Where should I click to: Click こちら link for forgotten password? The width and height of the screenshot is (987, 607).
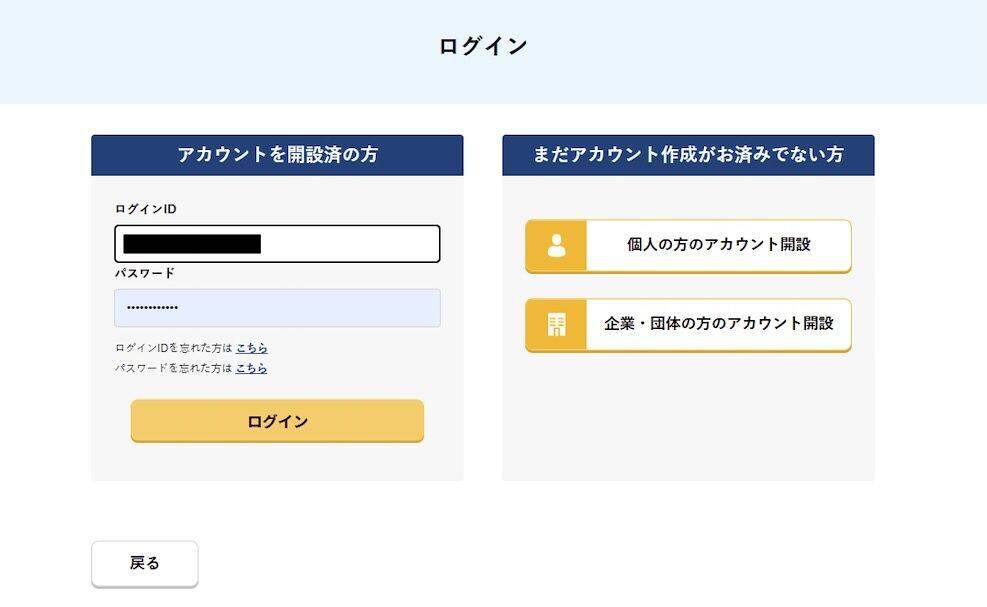(251, 368)
